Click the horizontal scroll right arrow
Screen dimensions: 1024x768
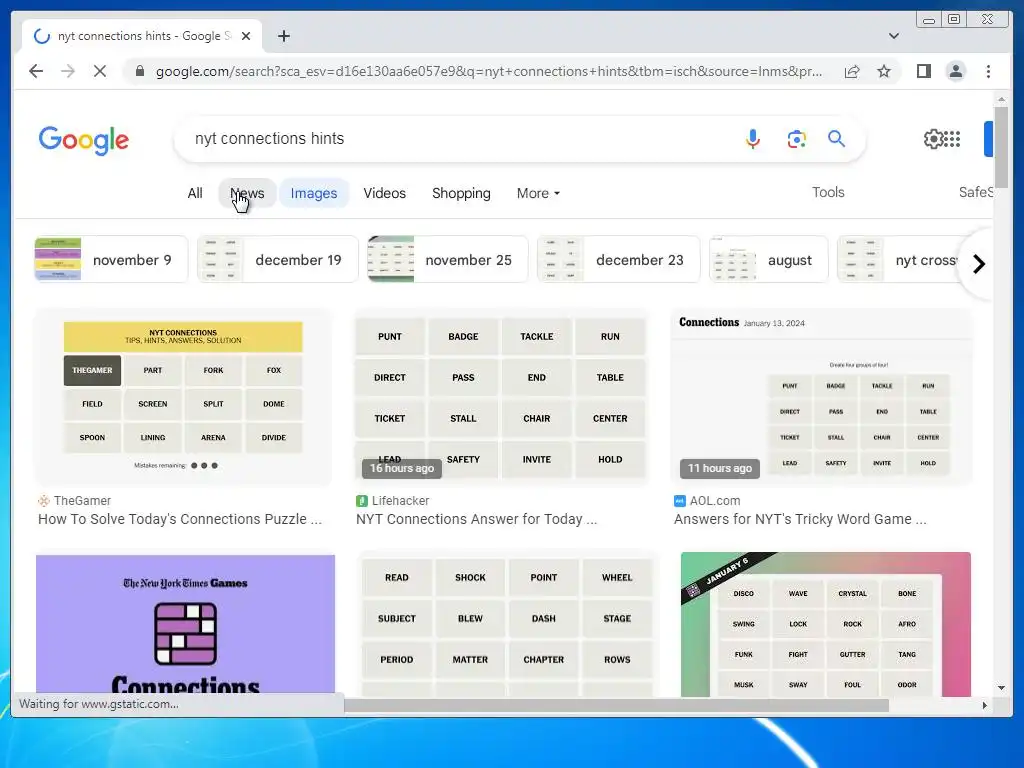click(x=985, y=705)
